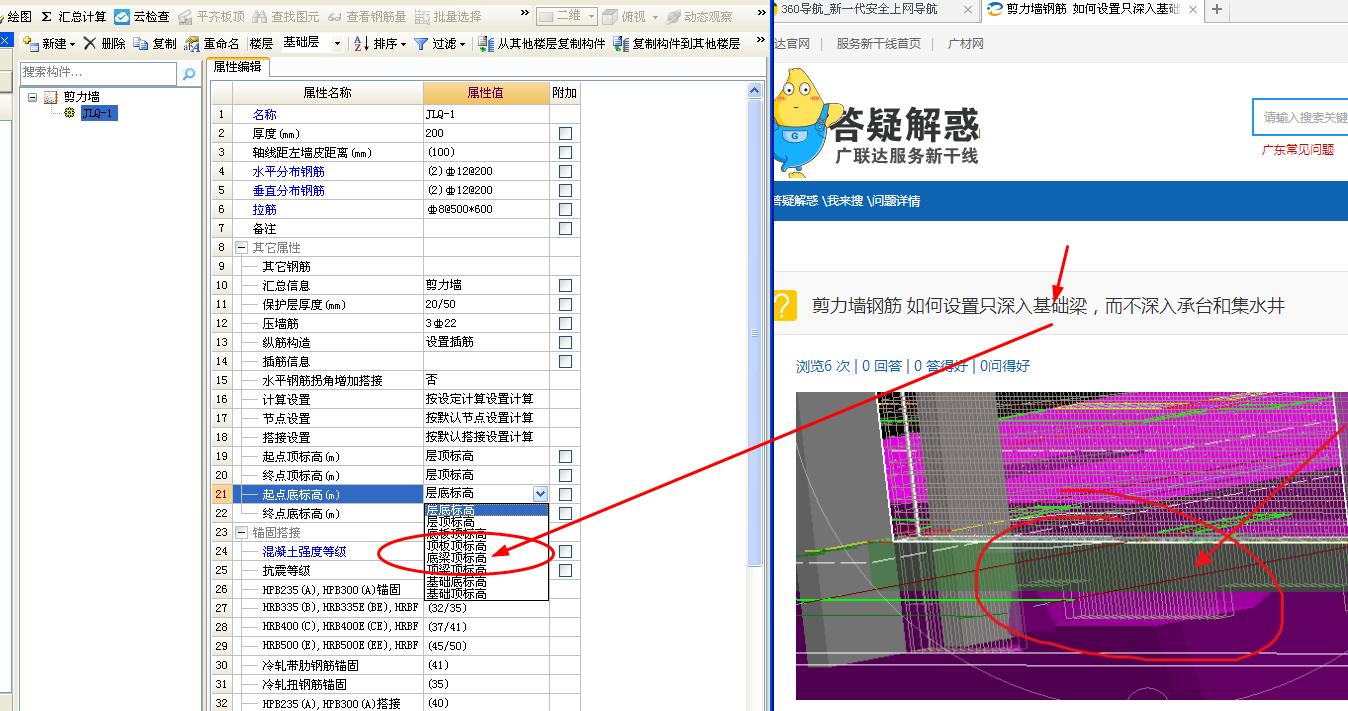Toggle 附加 checkbox for 压墙筋 row
The width and height of the screenshot is (1348, 711).
565,323
